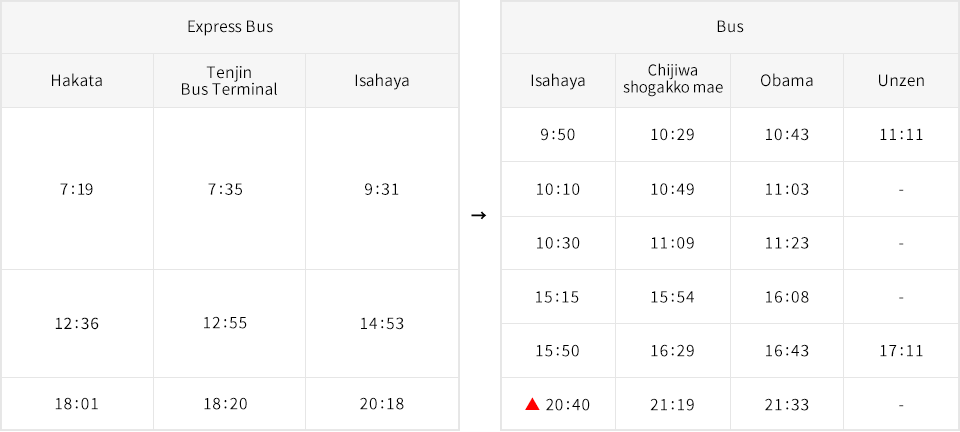
Task: Click the red triangle warning icon
Action: [x=532, y=404]
